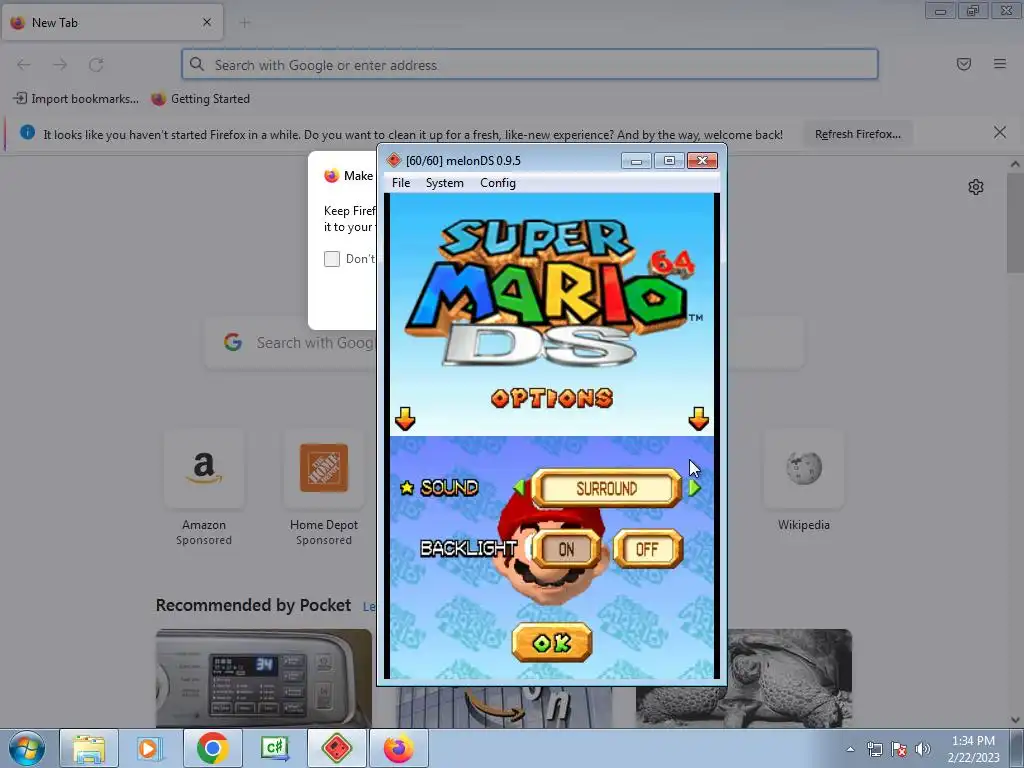Close the New Tab tab
The width and height of the screenshot is (1024, 768).
click(207, 22)
